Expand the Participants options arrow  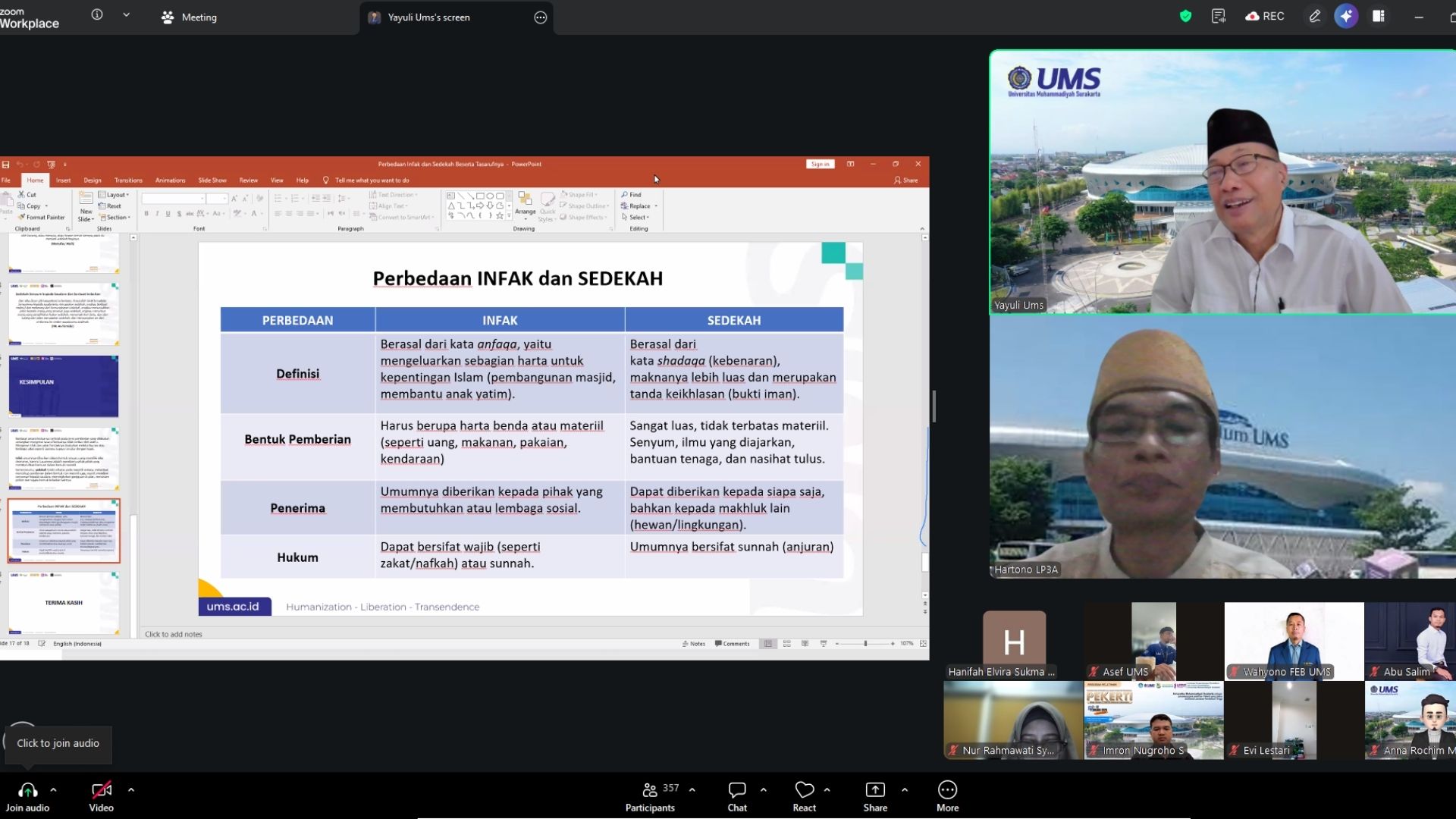[x=692, y=789]
